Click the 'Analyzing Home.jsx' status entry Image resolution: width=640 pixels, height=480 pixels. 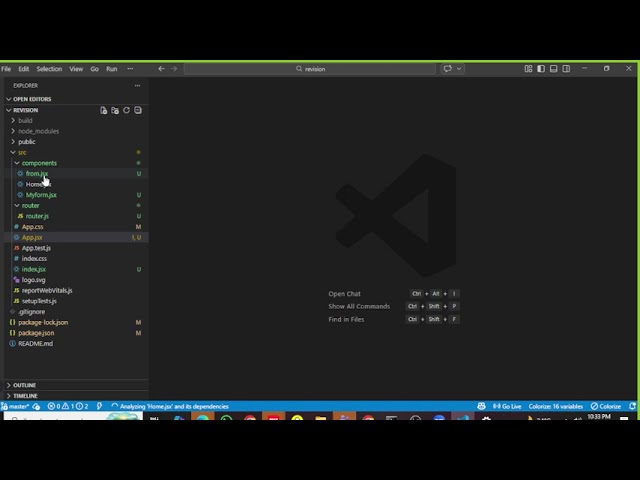click(170, 407)
